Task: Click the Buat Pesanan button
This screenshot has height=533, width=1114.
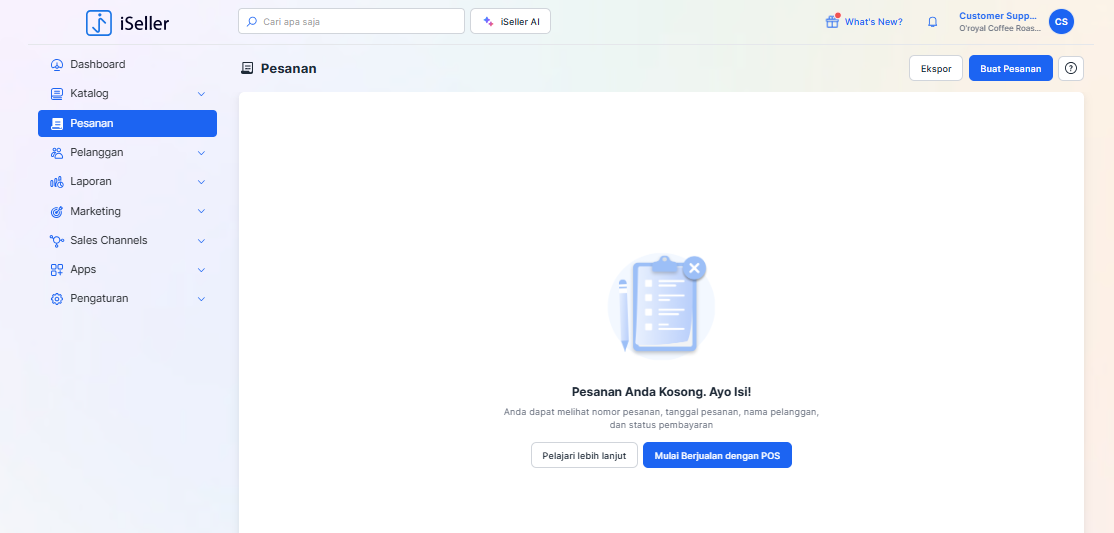Action: 1010,68
